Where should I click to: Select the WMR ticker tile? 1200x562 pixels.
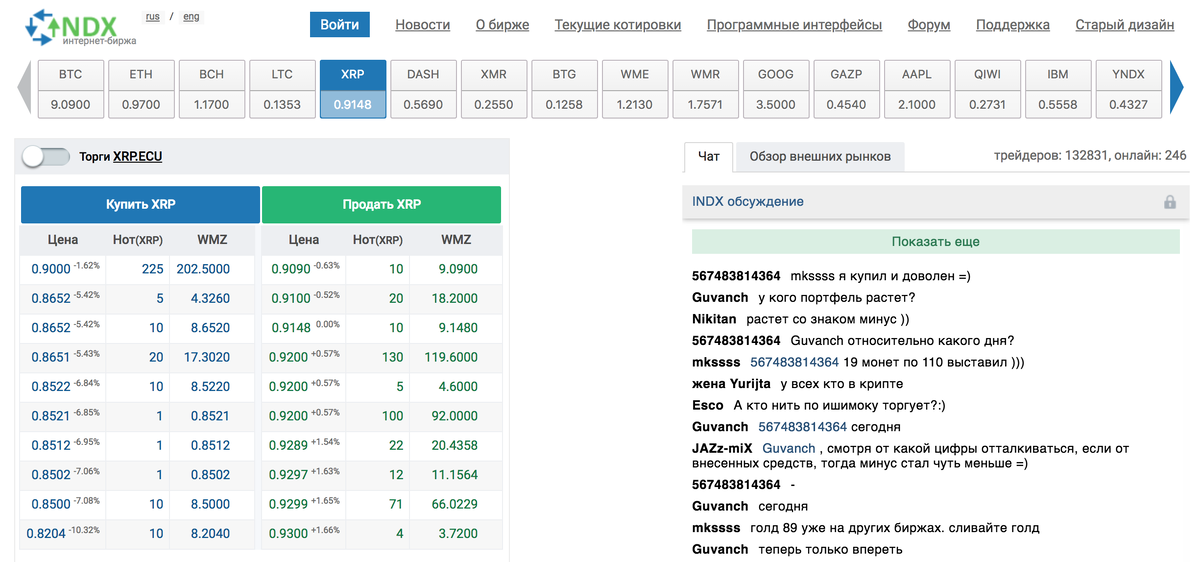click(705, 89)
